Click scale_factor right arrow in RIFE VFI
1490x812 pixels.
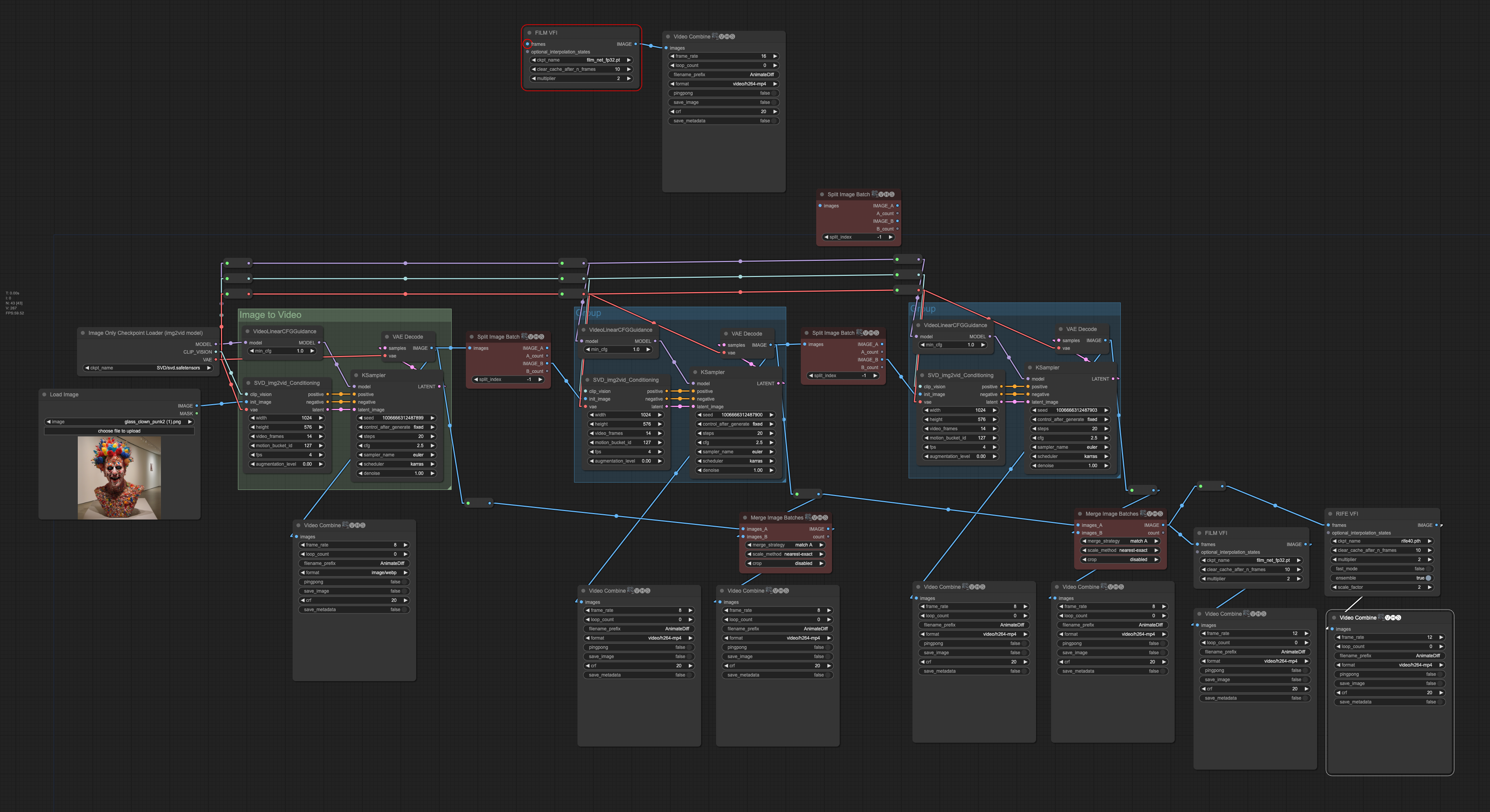coord(1429,587)
